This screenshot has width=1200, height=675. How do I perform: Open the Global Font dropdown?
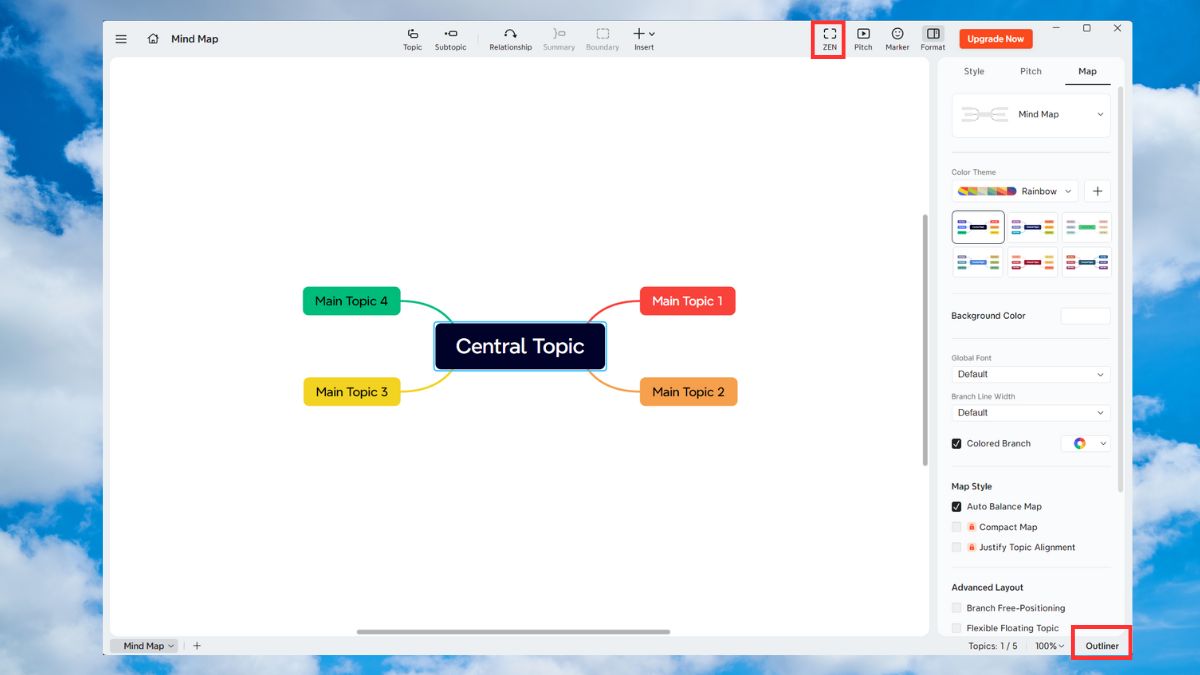pyautogui.click(x=1030, y=374)
